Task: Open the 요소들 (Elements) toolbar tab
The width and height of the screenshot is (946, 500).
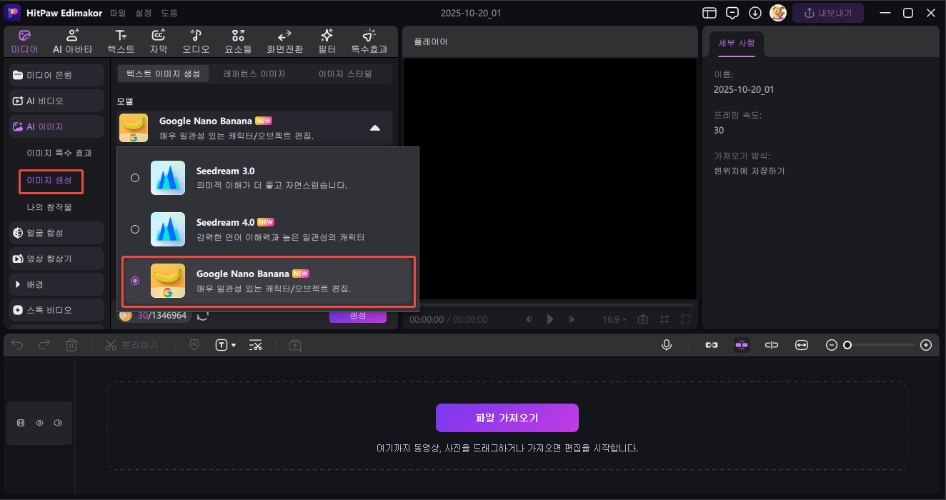Action: (x=238, y=42)
